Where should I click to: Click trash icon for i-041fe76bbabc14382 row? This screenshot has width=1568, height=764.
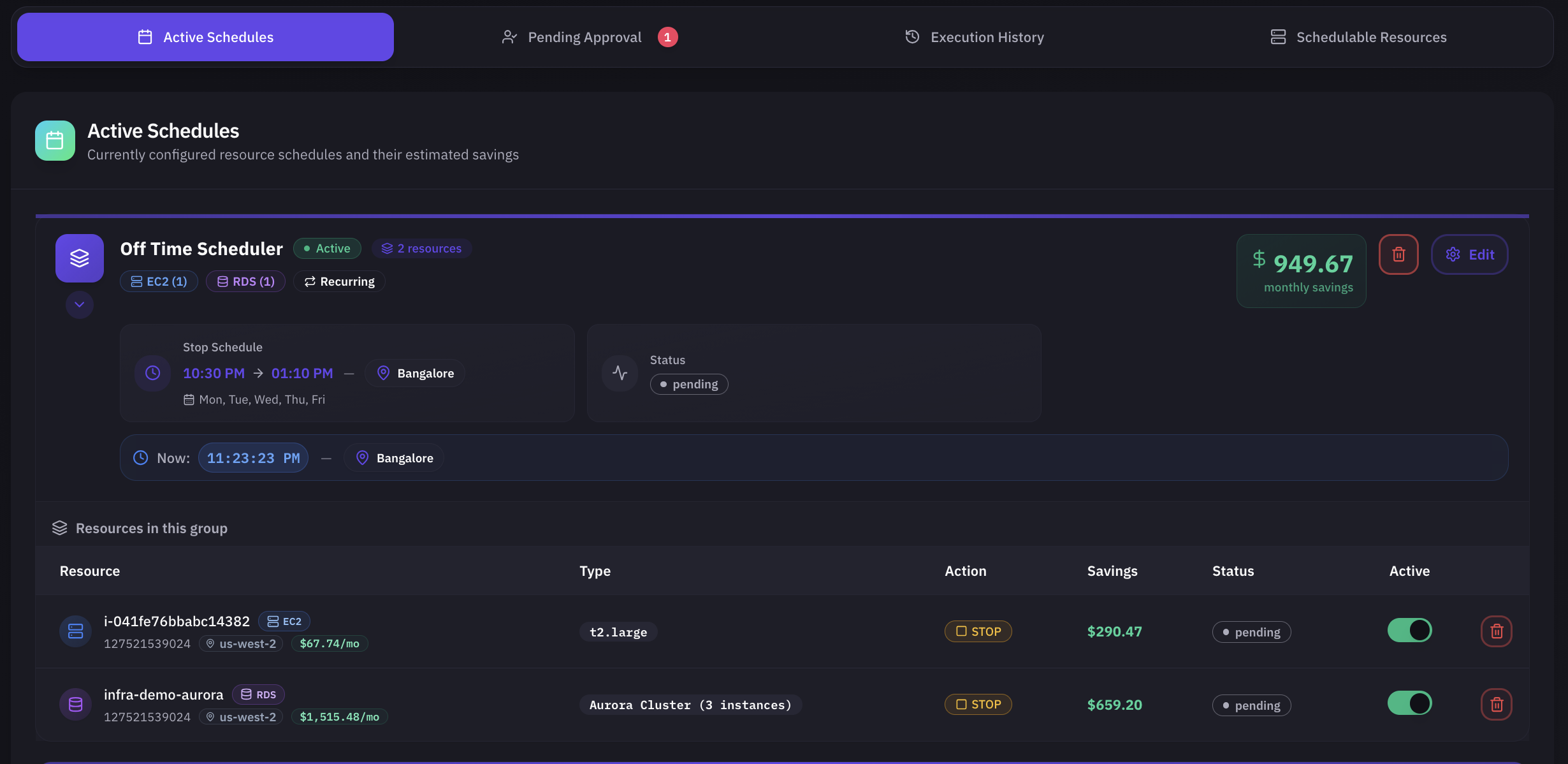pos(1496,631)
